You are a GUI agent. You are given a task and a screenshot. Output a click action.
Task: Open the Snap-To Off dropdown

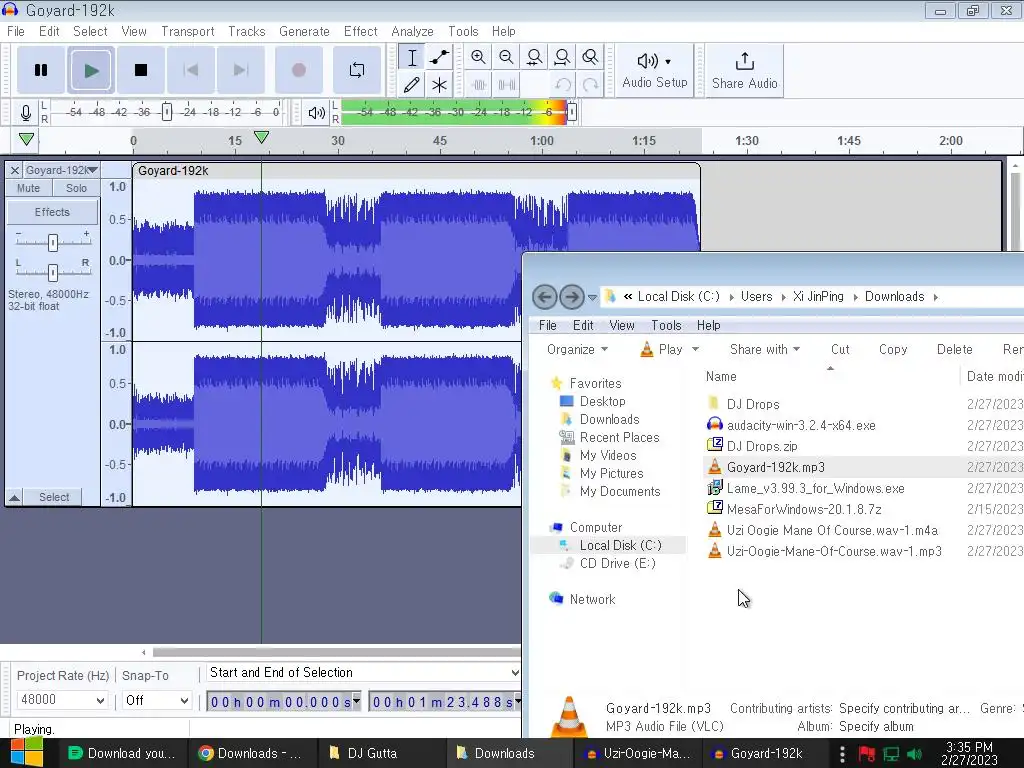tap(157, 700)
